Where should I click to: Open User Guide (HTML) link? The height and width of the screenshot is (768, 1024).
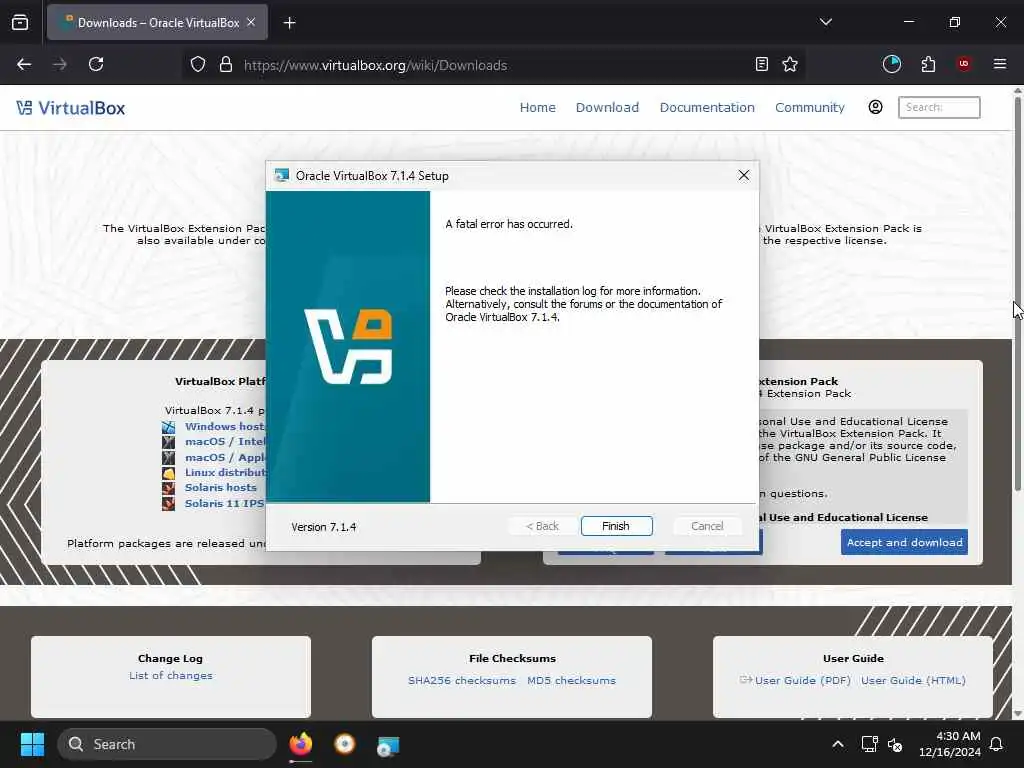click(x=913, y=680)
